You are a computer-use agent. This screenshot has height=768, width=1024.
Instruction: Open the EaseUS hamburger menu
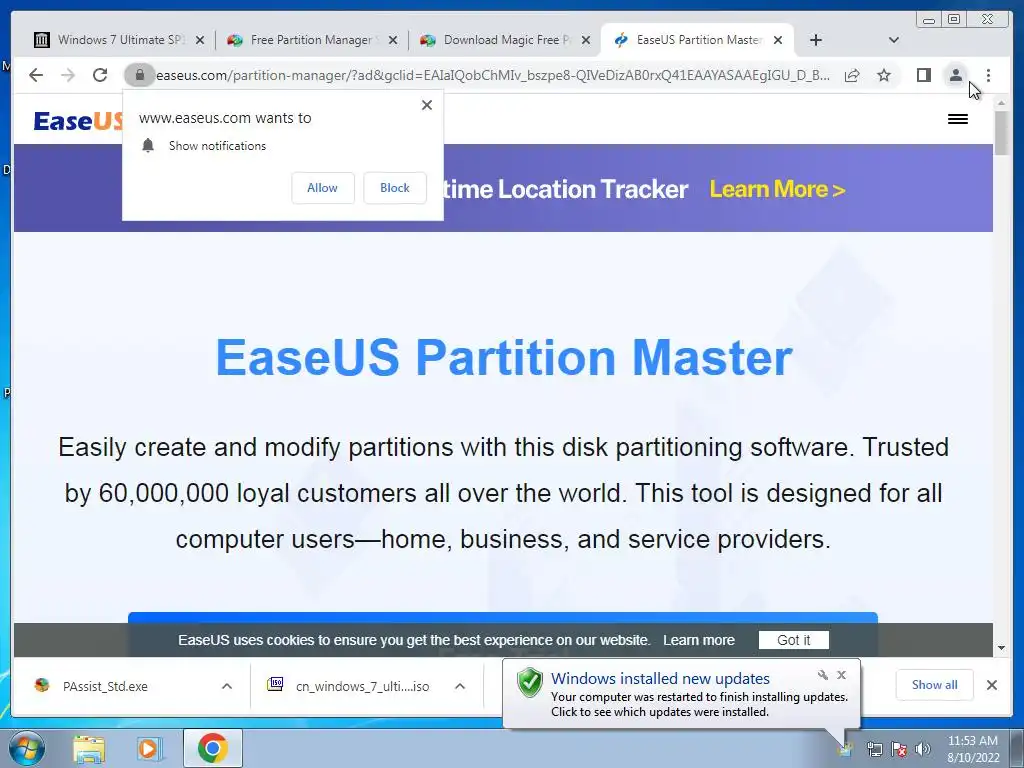[957, 119]
